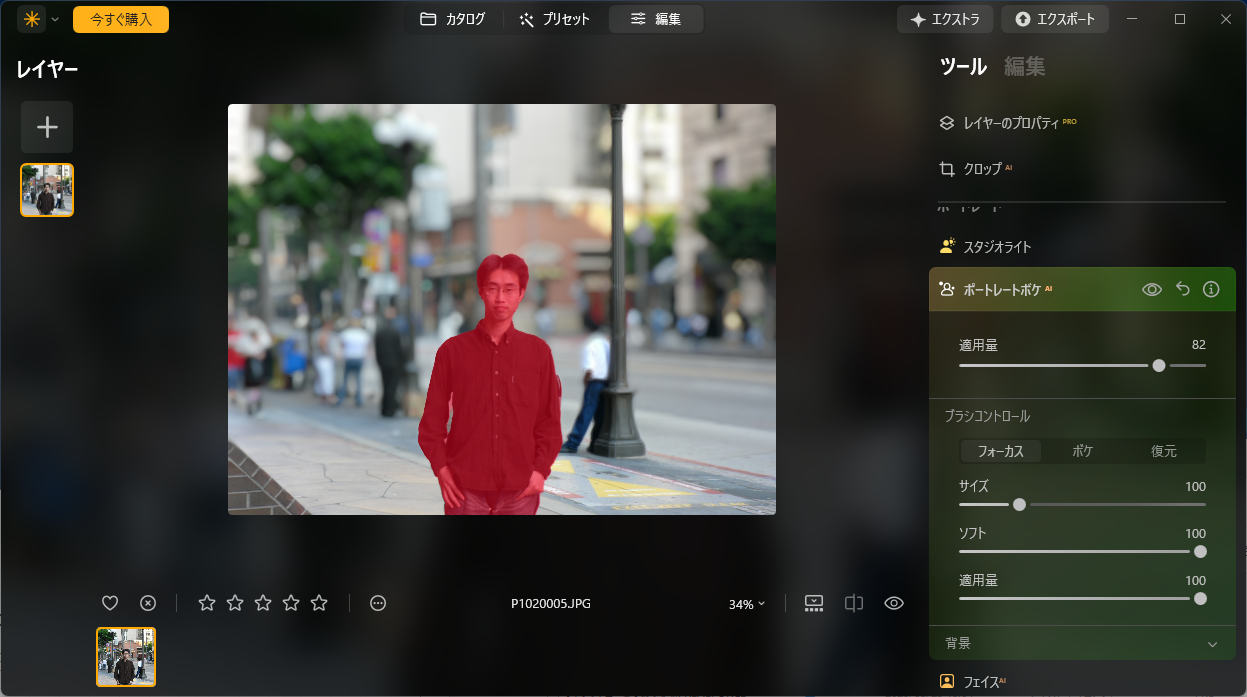Open the Portrait Bokeh info tooltip
The height and width of the screenshot is (697, 1247).
pos(1211,289)
